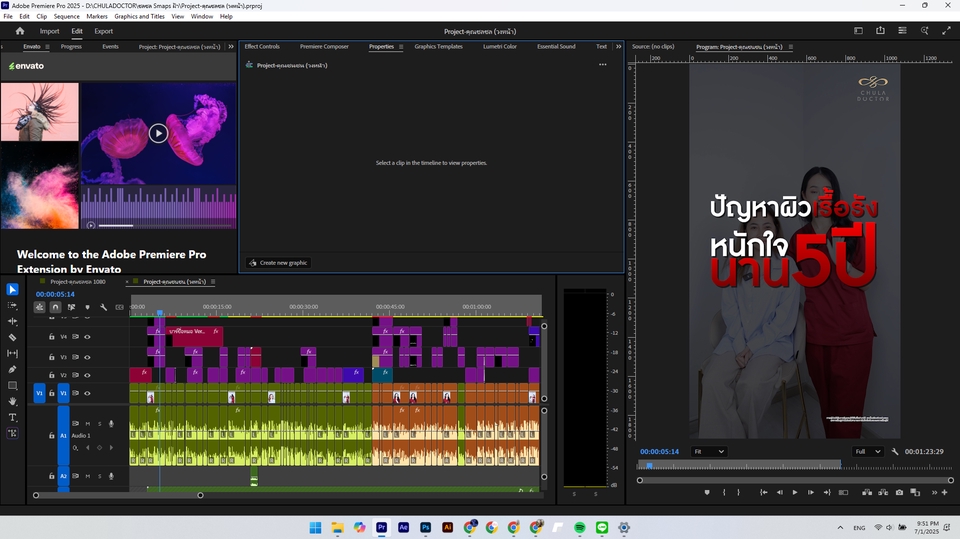960x539 pixels.
Task: Toggle the lock on track V4
Action: click(52, 337)
